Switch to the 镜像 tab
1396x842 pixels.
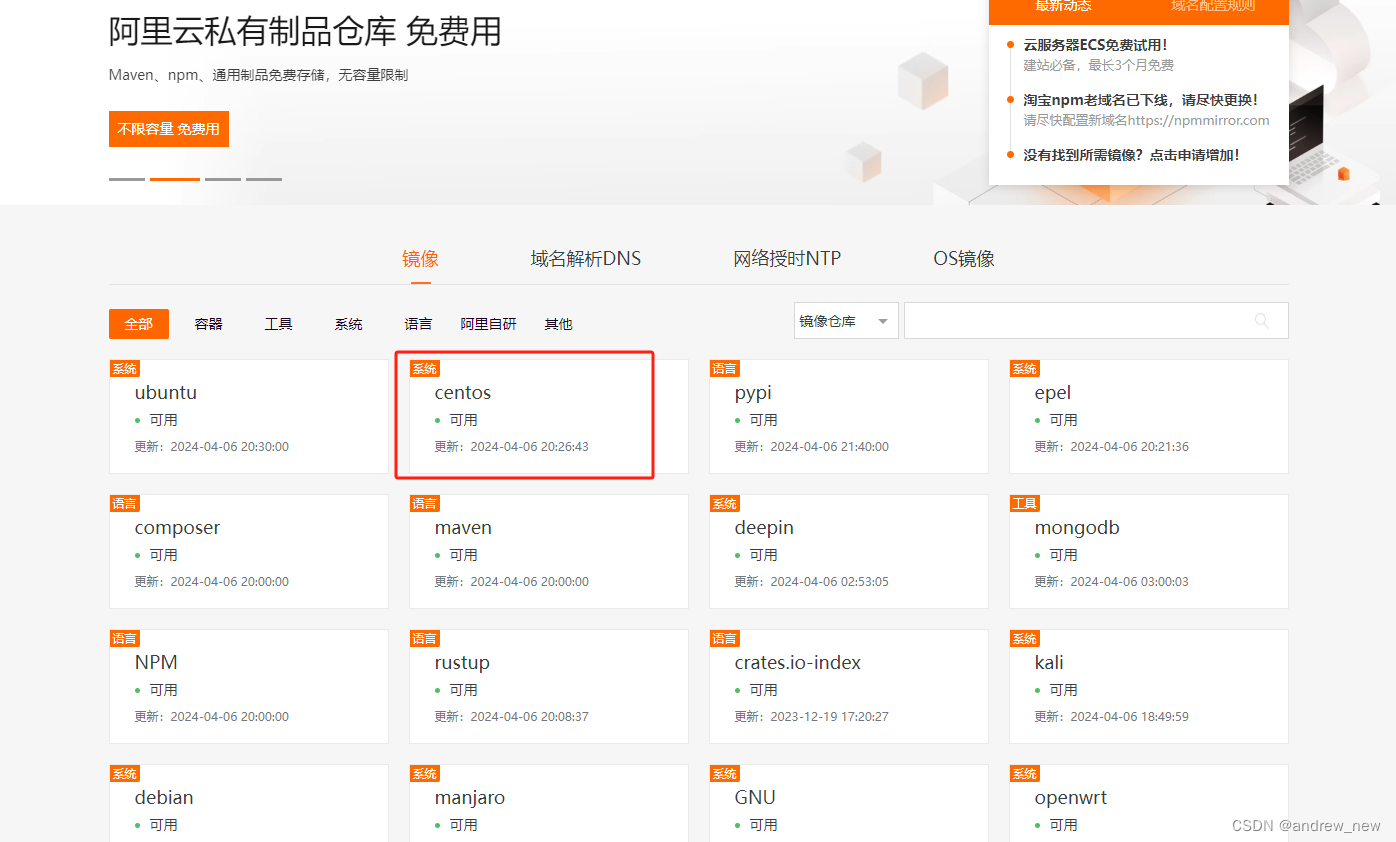coord(420,258)
